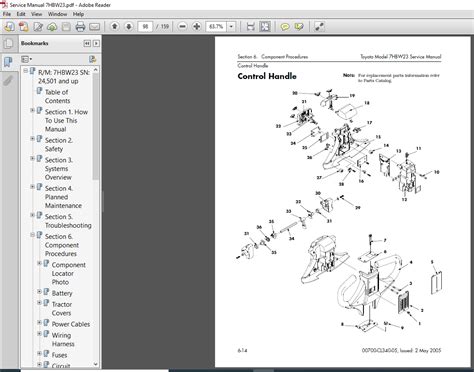Go to previous page arrow icon
This screenshot has width=474, height=372.
(x=115, y=26)
